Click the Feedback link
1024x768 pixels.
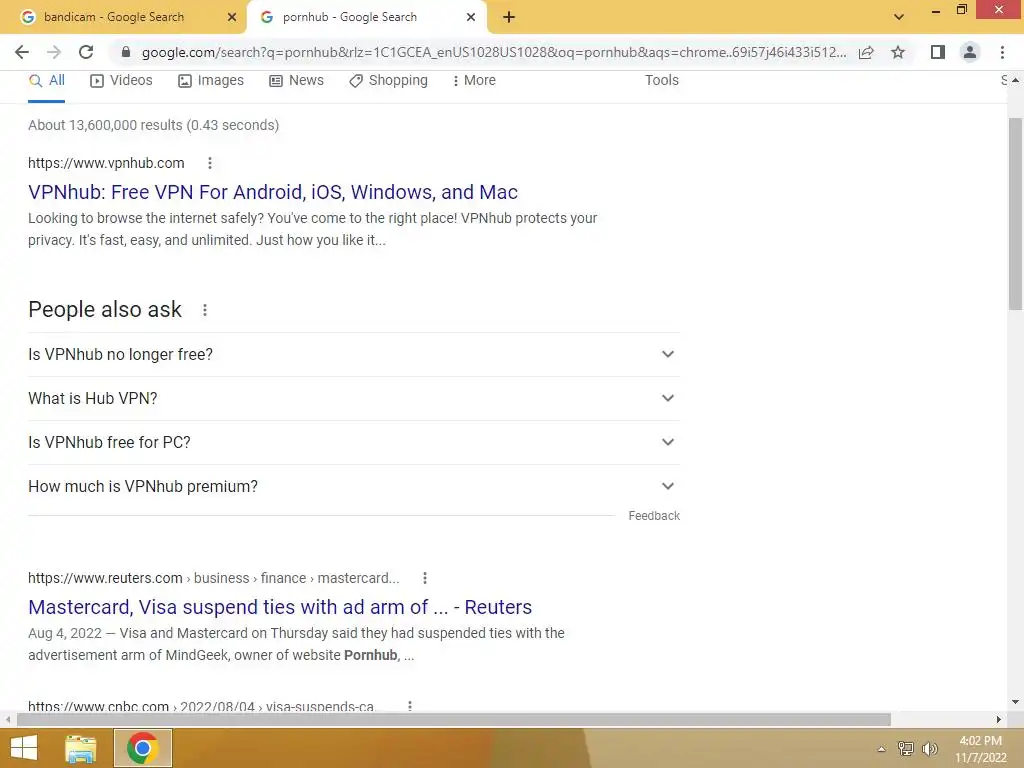click(654, 516)
